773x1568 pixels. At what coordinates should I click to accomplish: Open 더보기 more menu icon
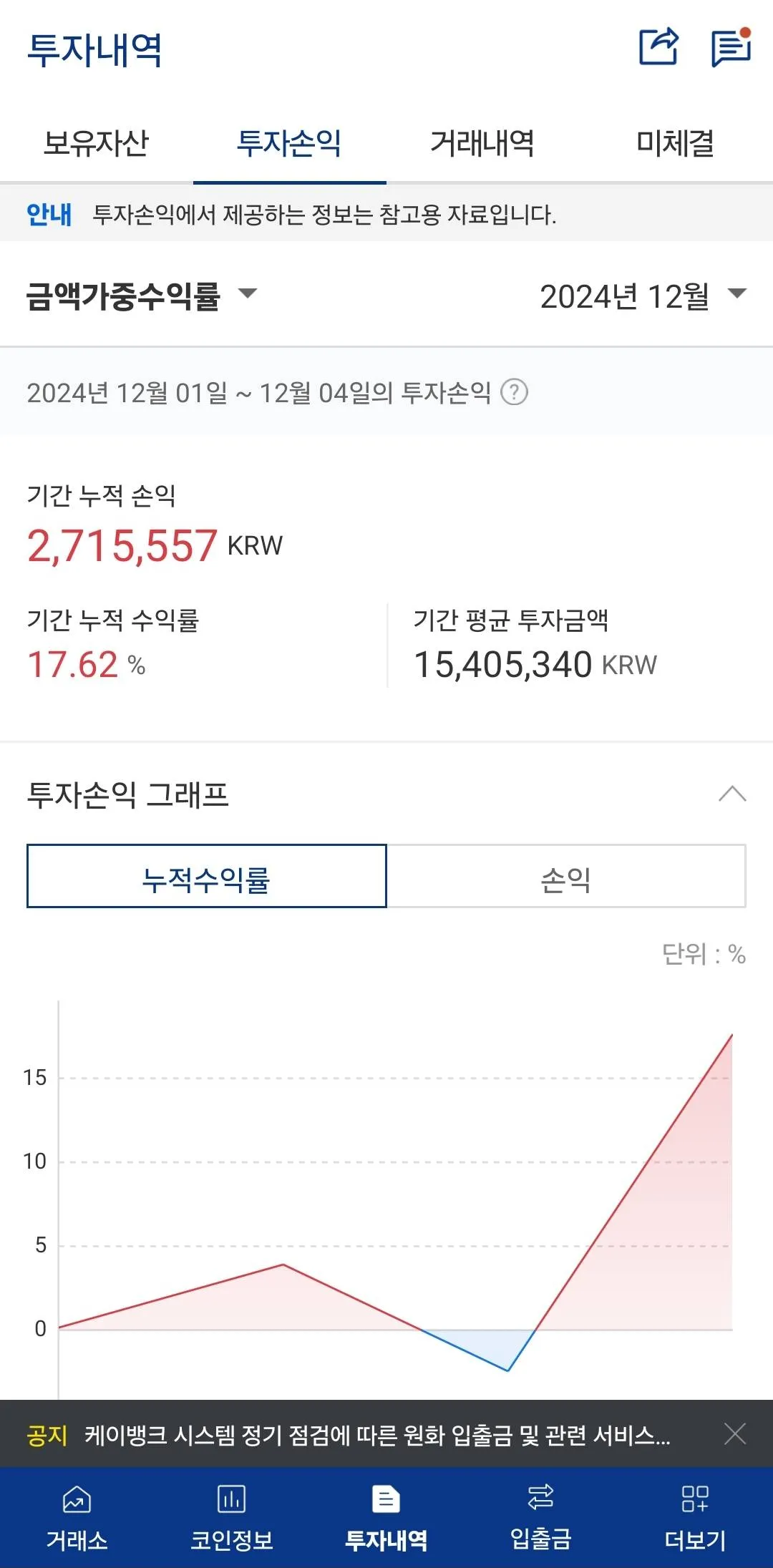coord(695,1499)
